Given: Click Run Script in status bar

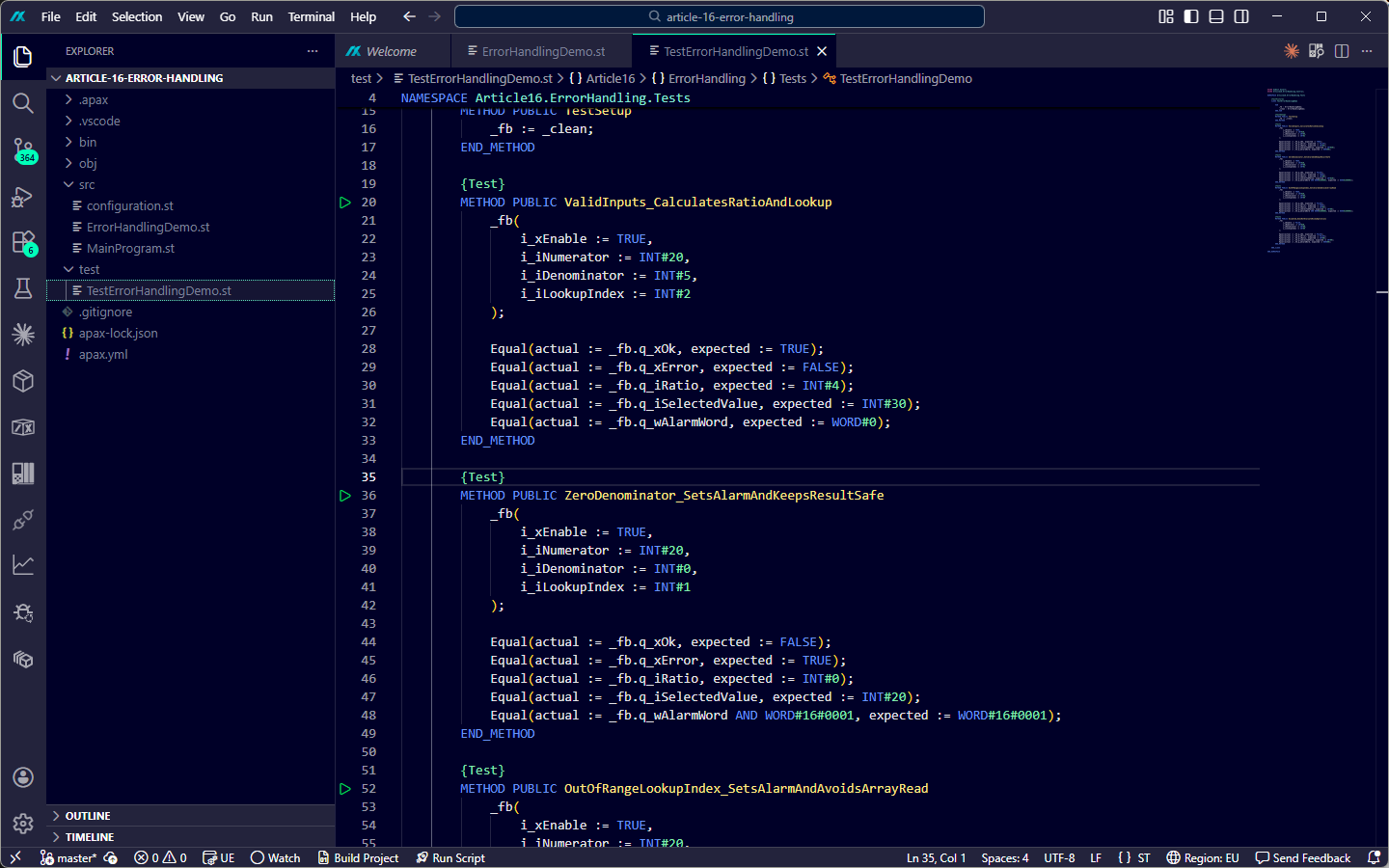Looking at the screenshot, I should coord(450,857).
